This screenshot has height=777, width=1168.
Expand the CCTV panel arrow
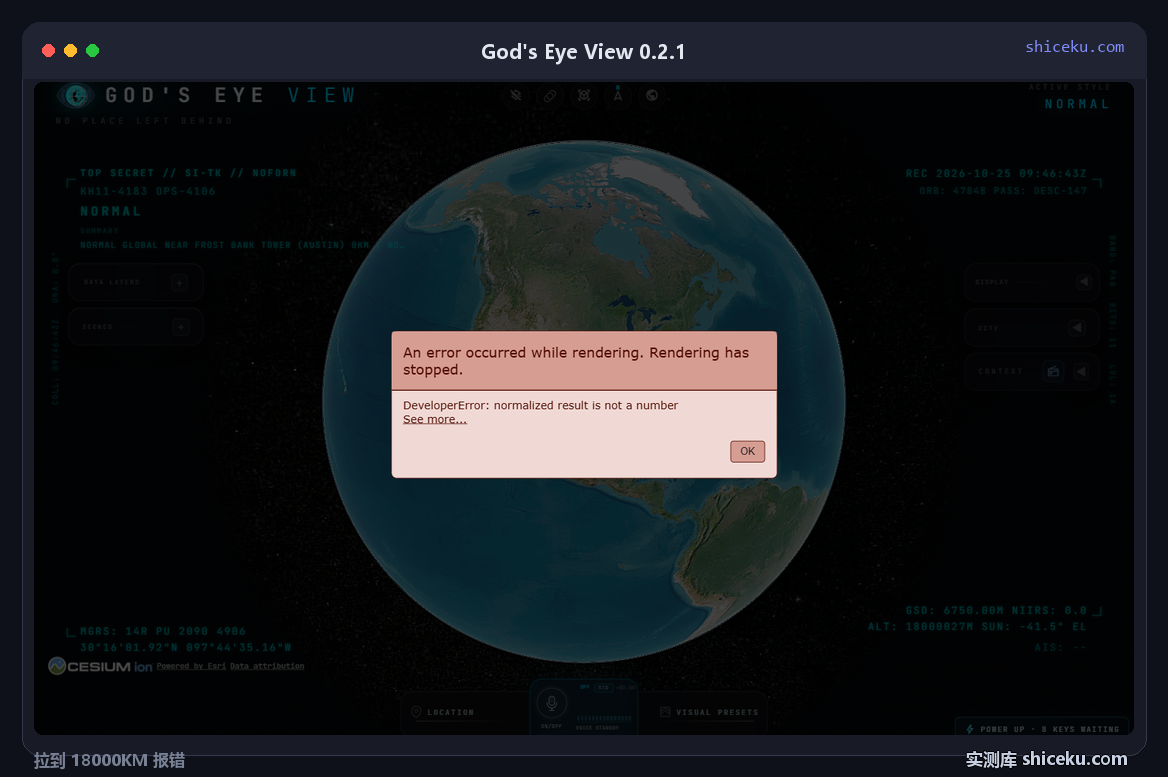tap(1076, 328)
